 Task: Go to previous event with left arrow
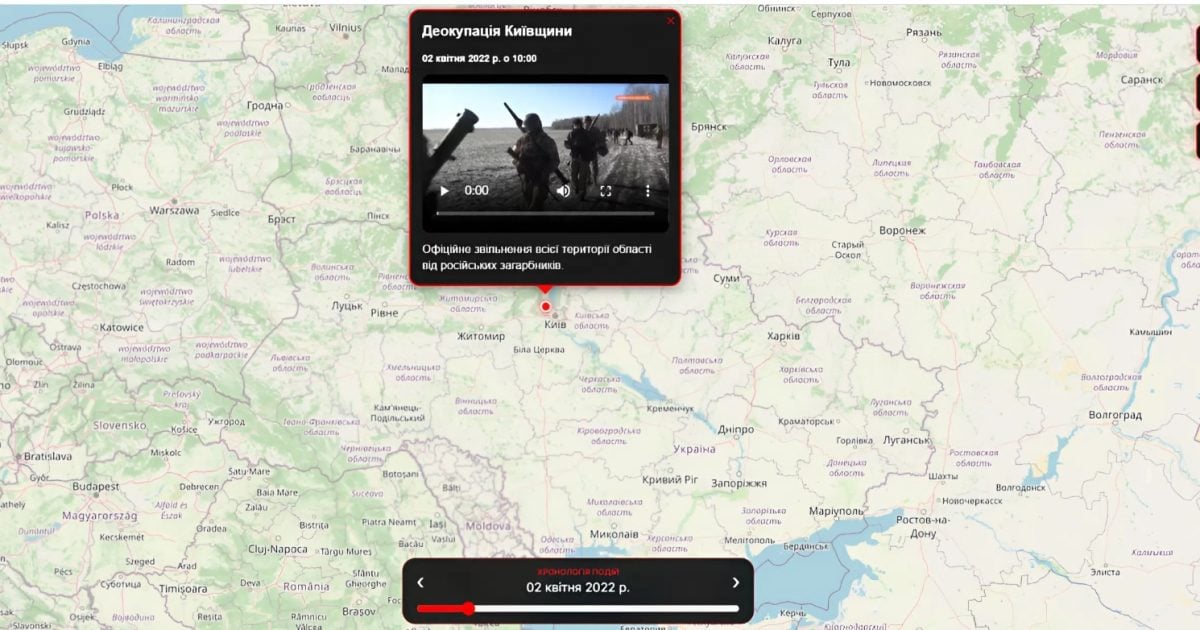(421, 583)
